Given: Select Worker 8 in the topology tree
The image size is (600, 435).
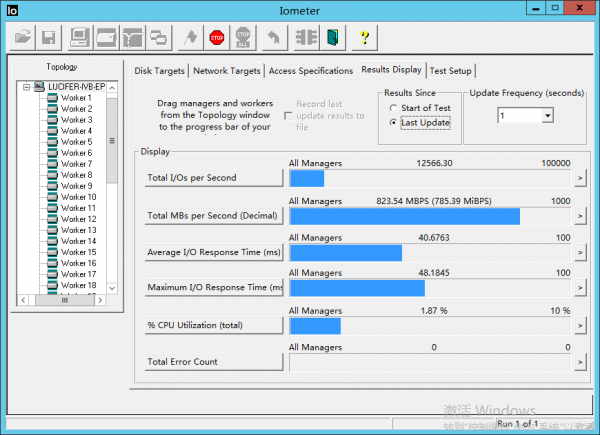Looking at the screenshot, I should point(77,175).
